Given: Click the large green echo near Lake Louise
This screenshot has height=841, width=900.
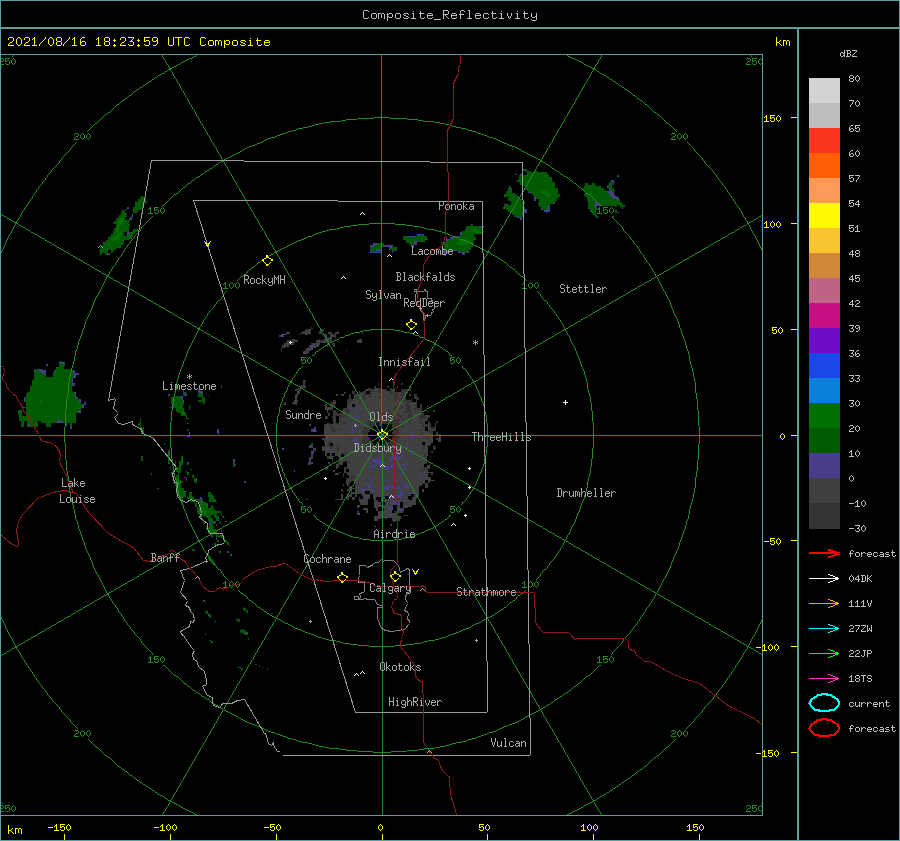Looking at the screenshot, I should [51, 397].
